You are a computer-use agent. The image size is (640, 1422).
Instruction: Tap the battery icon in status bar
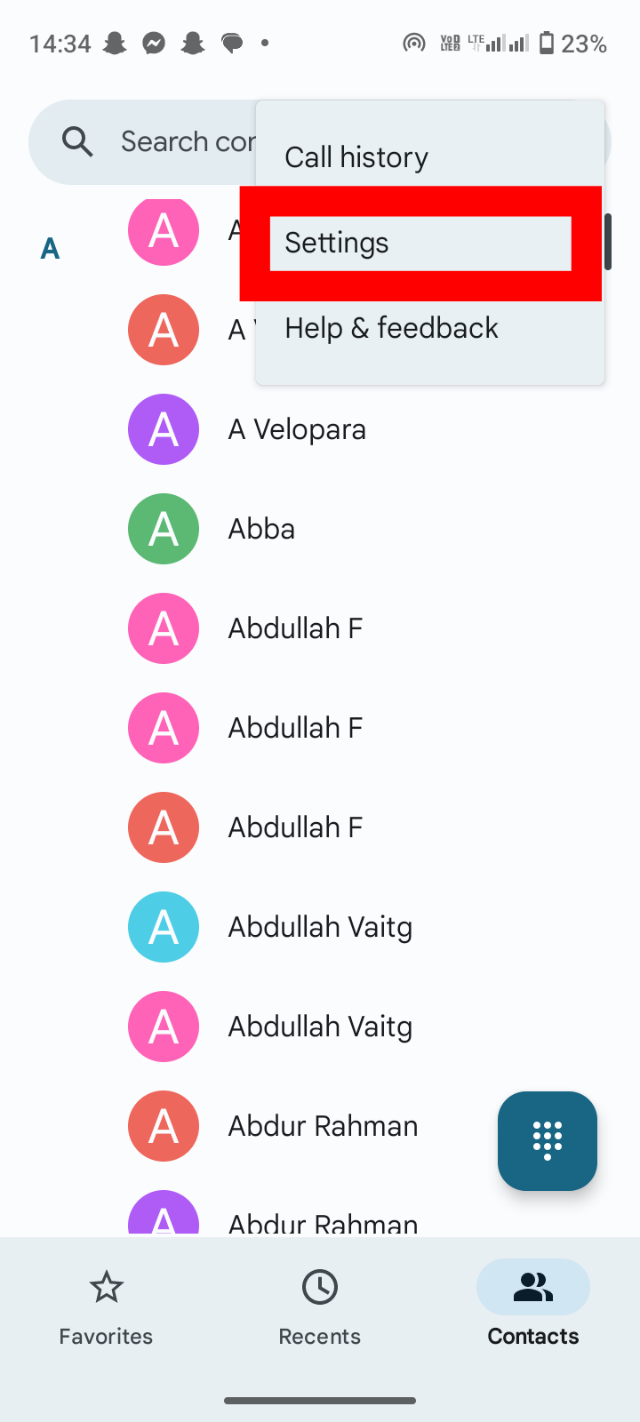click(546, 43)
